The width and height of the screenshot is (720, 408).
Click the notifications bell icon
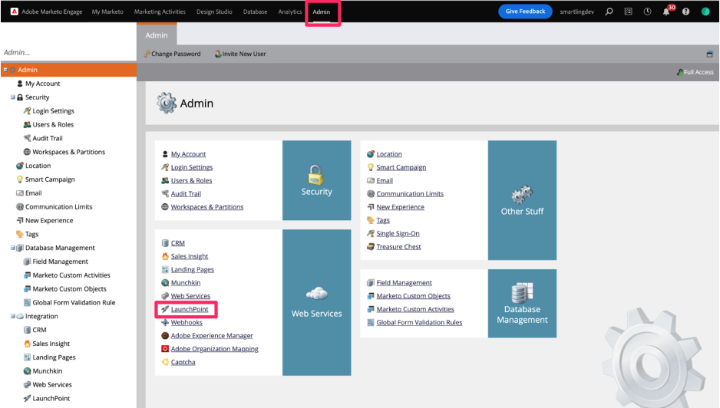(x=666, y=12)
